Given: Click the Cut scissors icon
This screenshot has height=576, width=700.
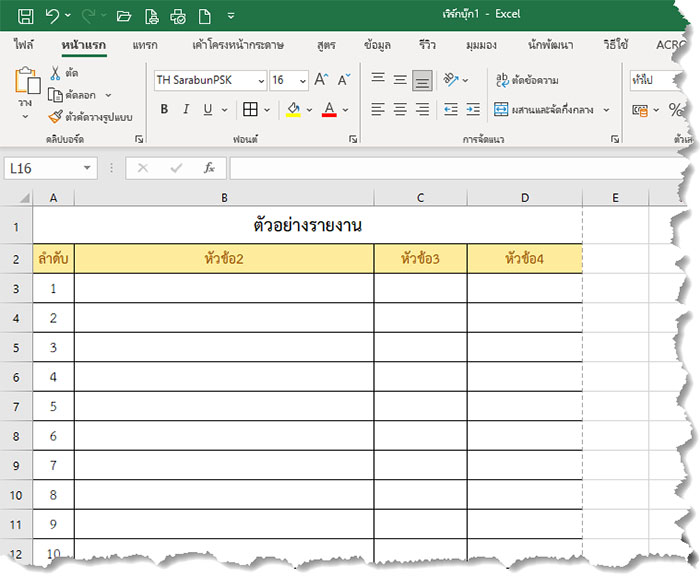Looking at the screenshot, I should click(56, 74).
